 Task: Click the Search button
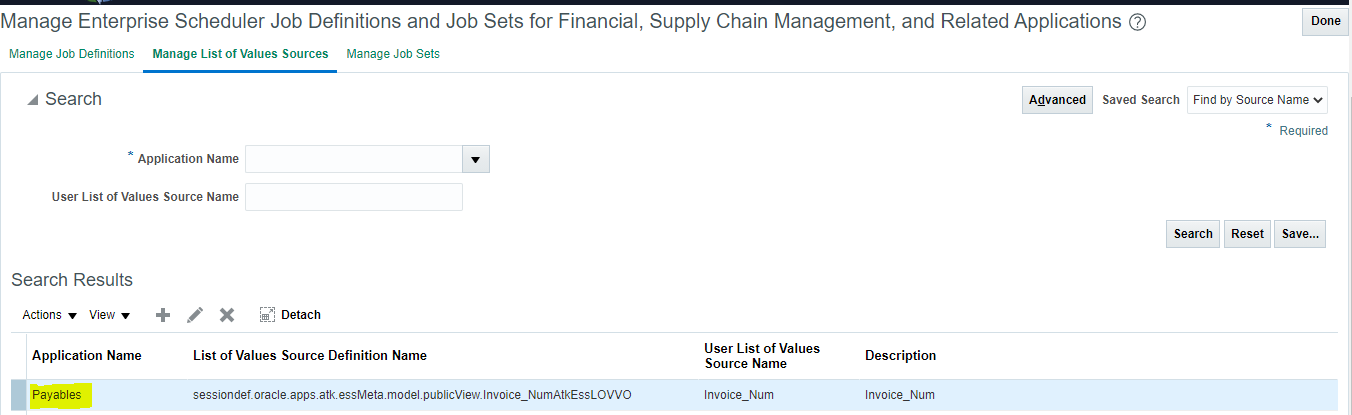coord(1193,234)
